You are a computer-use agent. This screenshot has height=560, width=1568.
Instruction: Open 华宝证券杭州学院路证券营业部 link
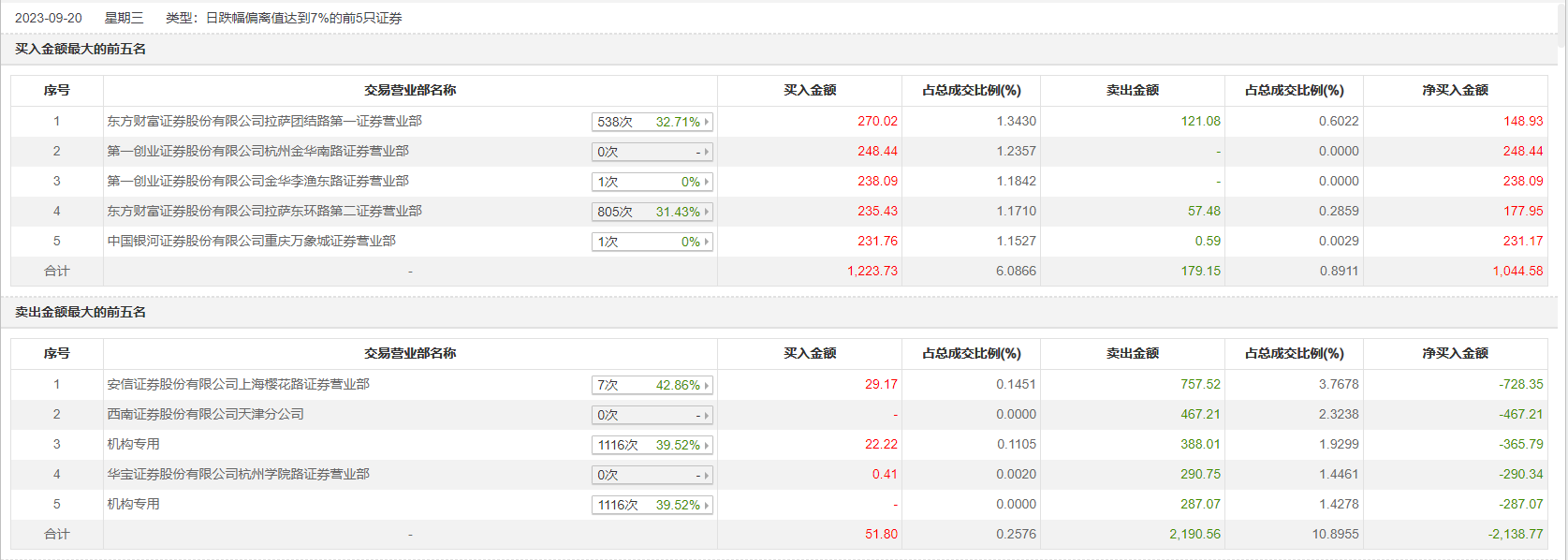[238, 474]
